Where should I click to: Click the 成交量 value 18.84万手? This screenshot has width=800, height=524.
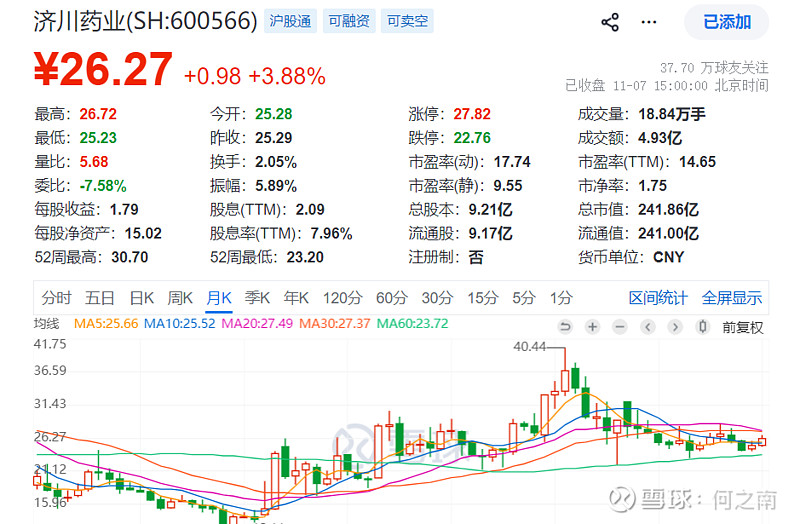(x=672, y=114)
